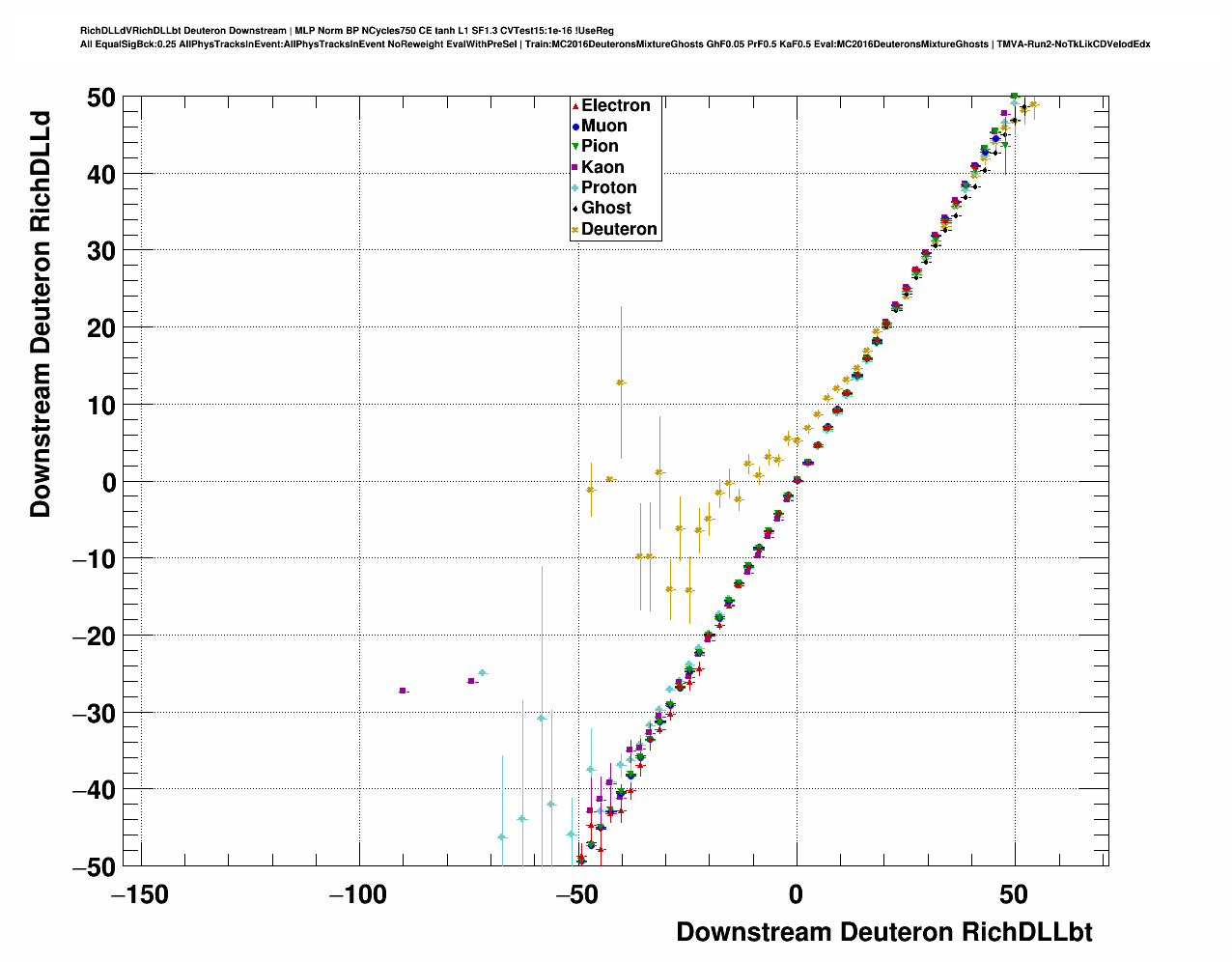Select the "Deuteron" legend label text

[619, 230]
